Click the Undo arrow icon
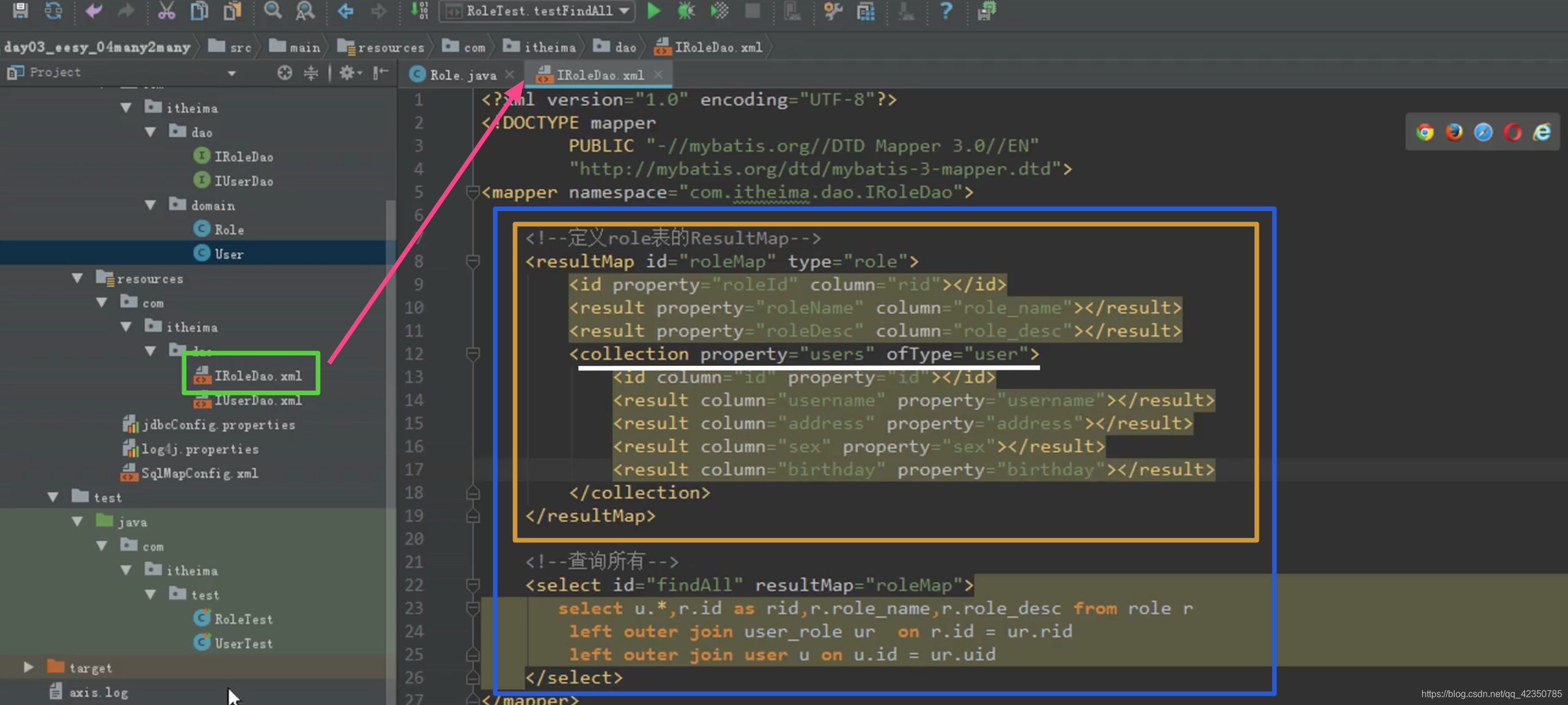 (93, 10)
